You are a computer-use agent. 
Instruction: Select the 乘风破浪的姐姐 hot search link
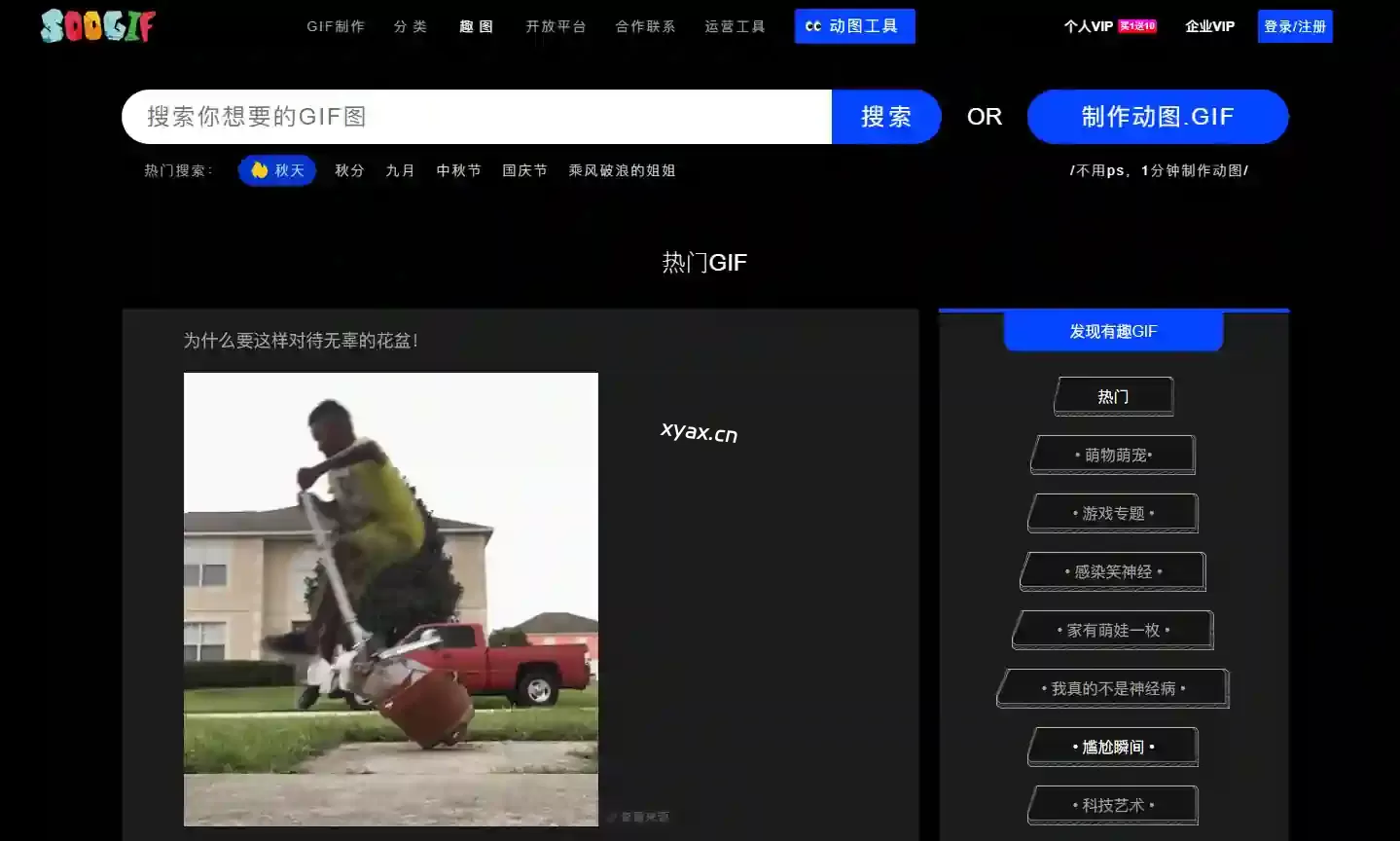click(x=622, y=170)
